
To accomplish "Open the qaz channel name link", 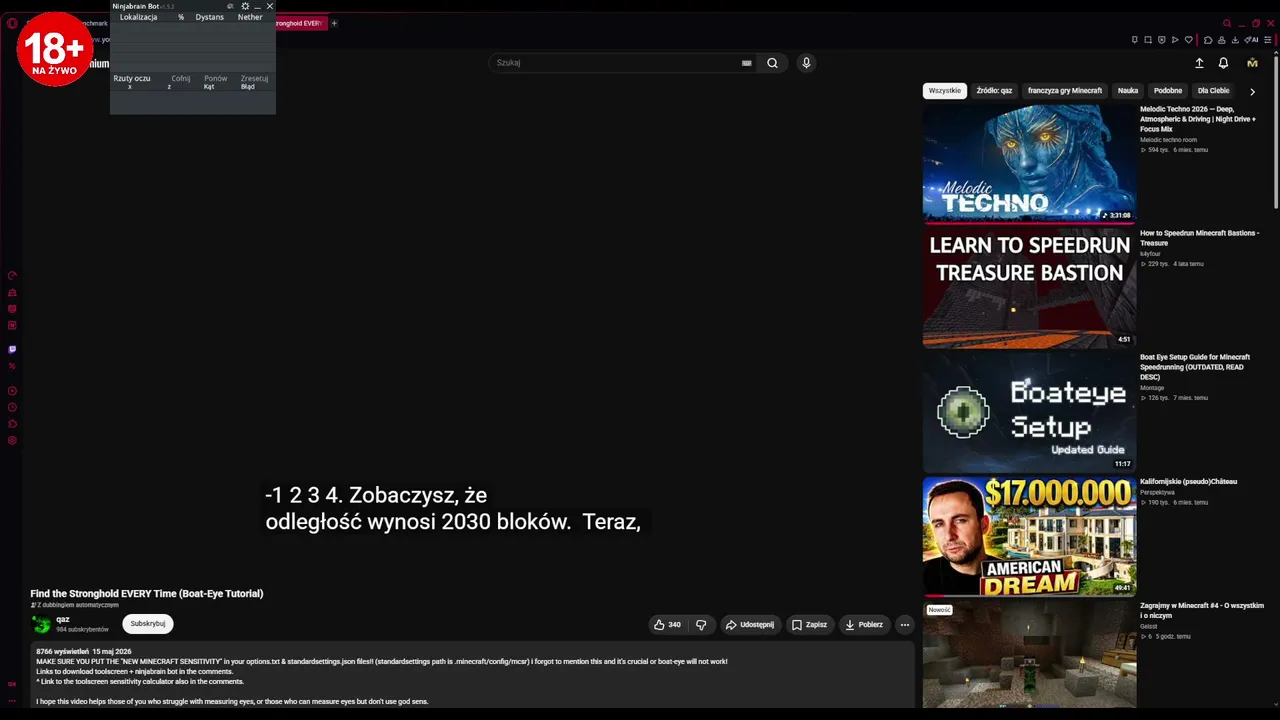I will click(63, 620).
